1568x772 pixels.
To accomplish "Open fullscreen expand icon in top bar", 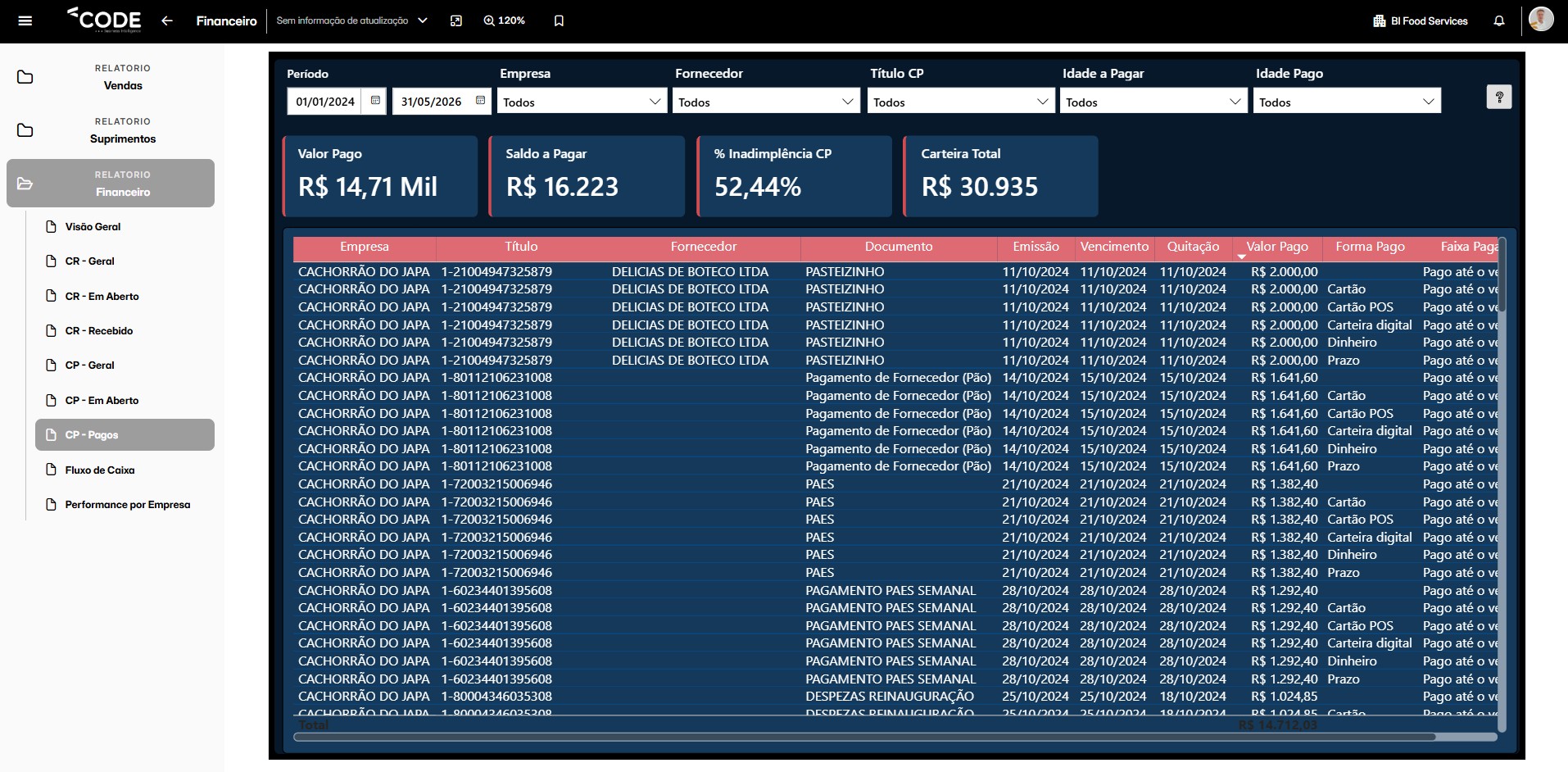I will 456,20.
